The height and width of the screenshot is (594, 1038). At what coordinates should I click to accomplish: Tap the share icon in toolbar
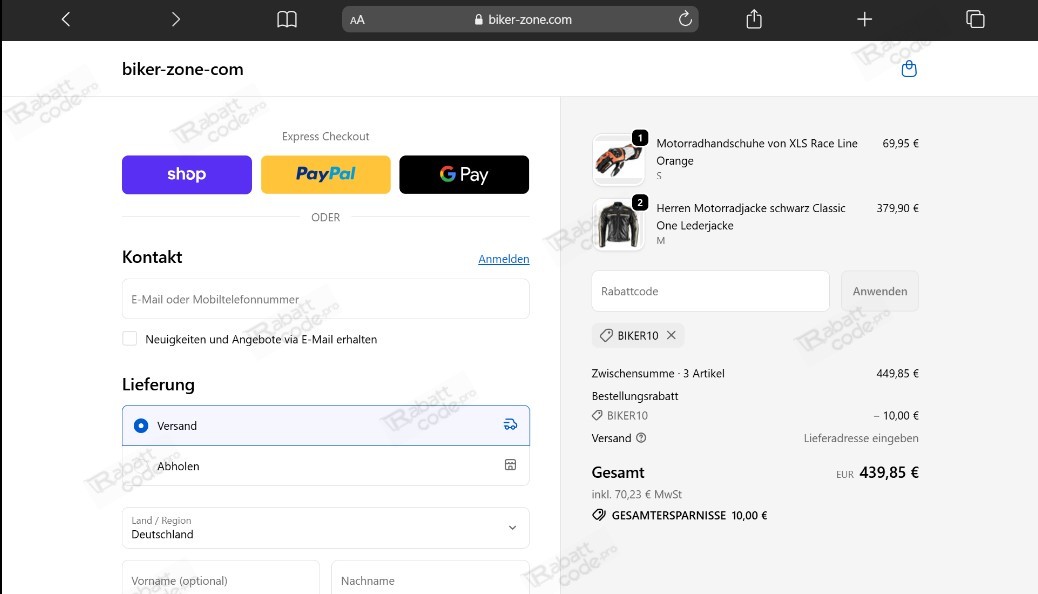point(755,19)
